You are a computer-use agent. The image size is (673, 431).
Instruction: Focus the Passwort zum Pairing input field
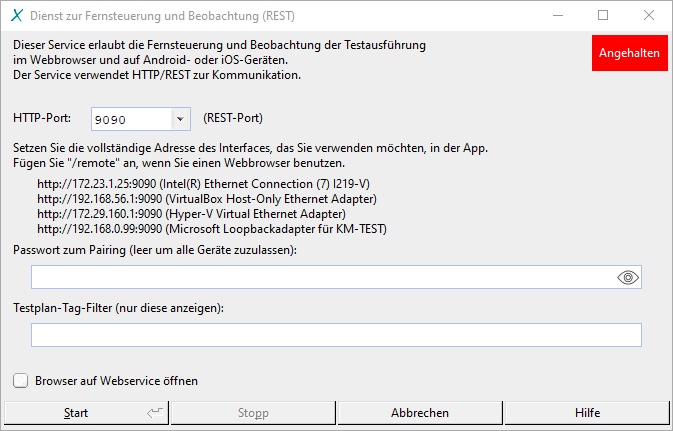click(x=320, y=278)
